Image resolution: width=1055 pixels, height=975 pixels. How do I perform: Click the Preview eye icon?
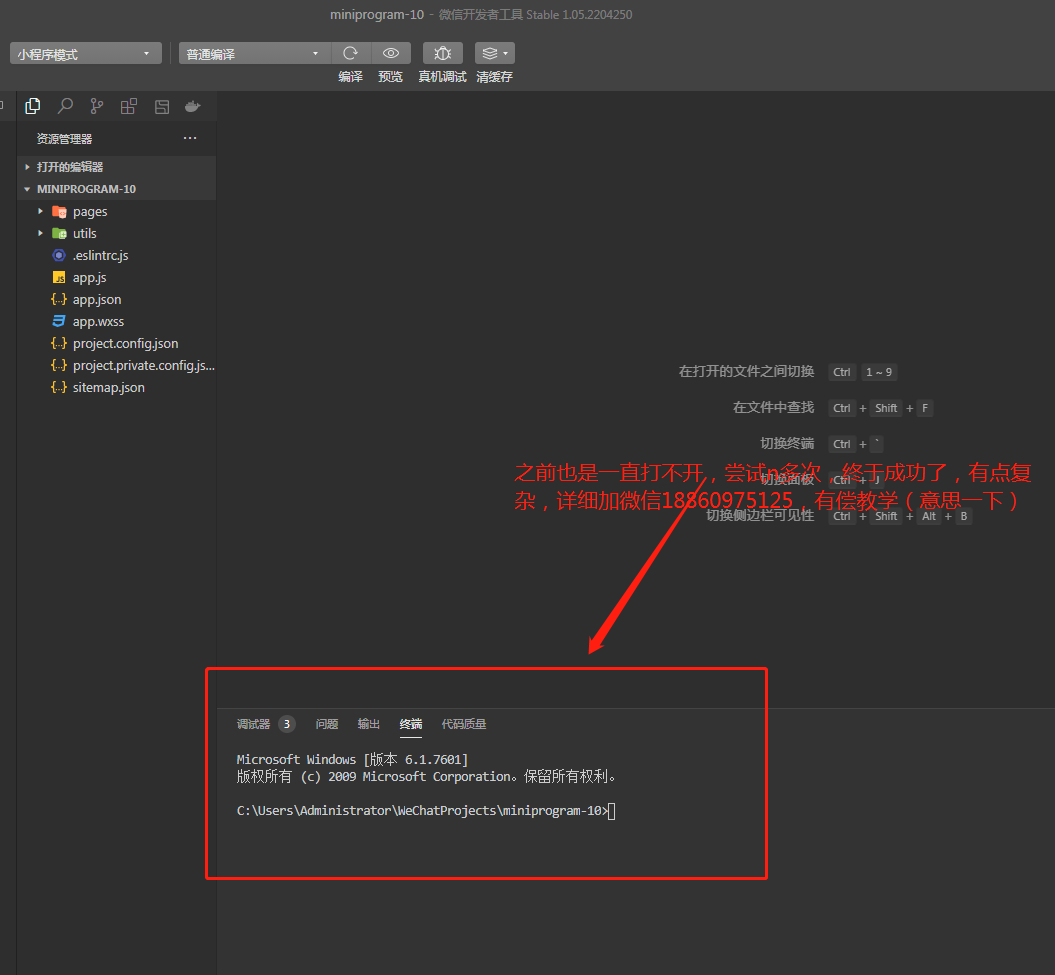pyautogui.click(x=391, y=53)
